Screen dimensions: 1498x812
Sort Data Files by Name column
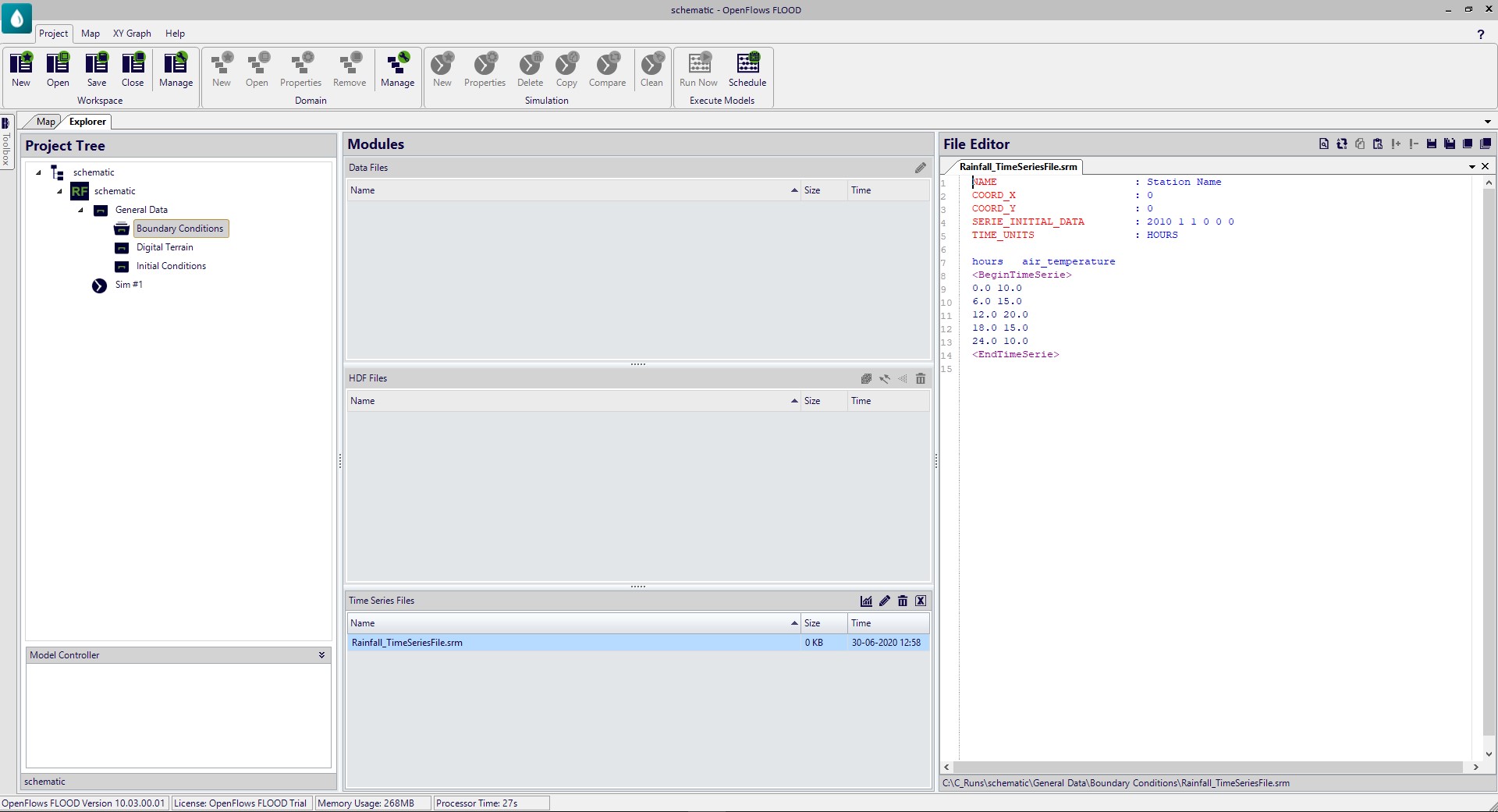coord(574,190)
